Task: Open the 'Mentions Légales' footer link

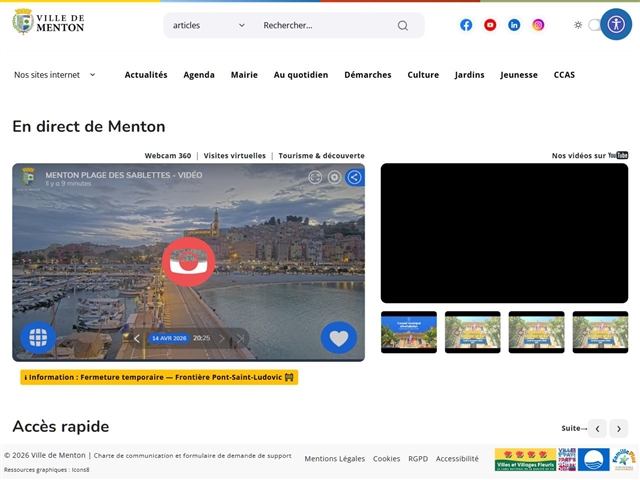Action: coord(335,459)
